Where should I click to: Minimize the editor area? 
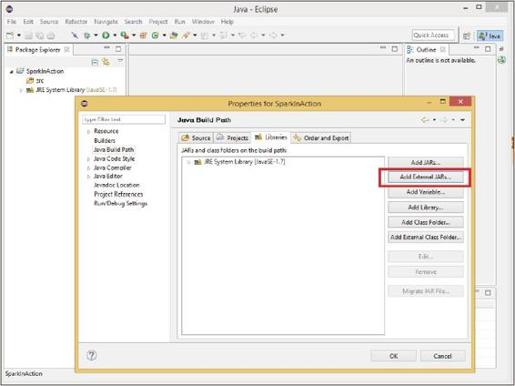383,48
